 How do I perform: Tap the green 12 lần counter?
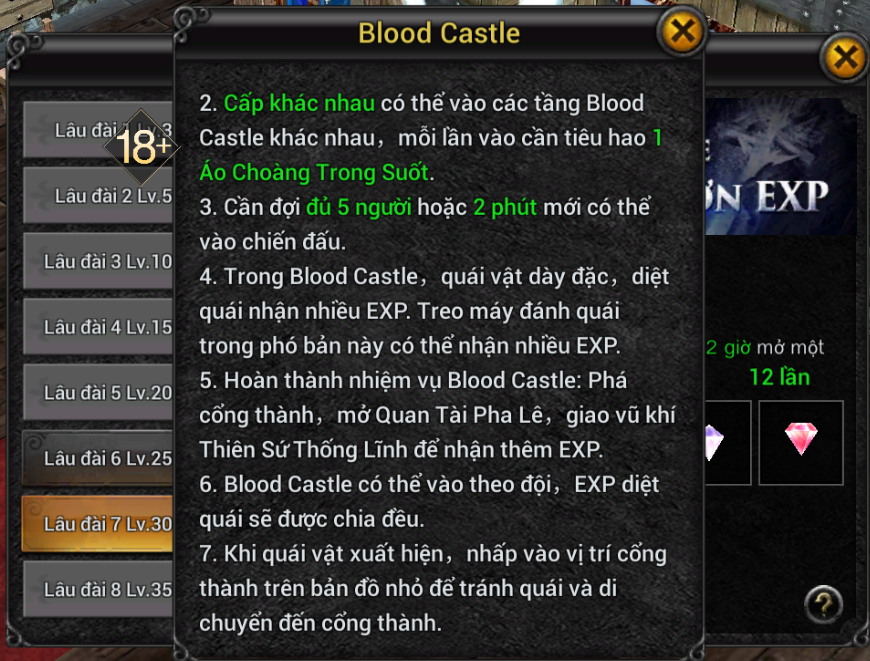(780, 377)
